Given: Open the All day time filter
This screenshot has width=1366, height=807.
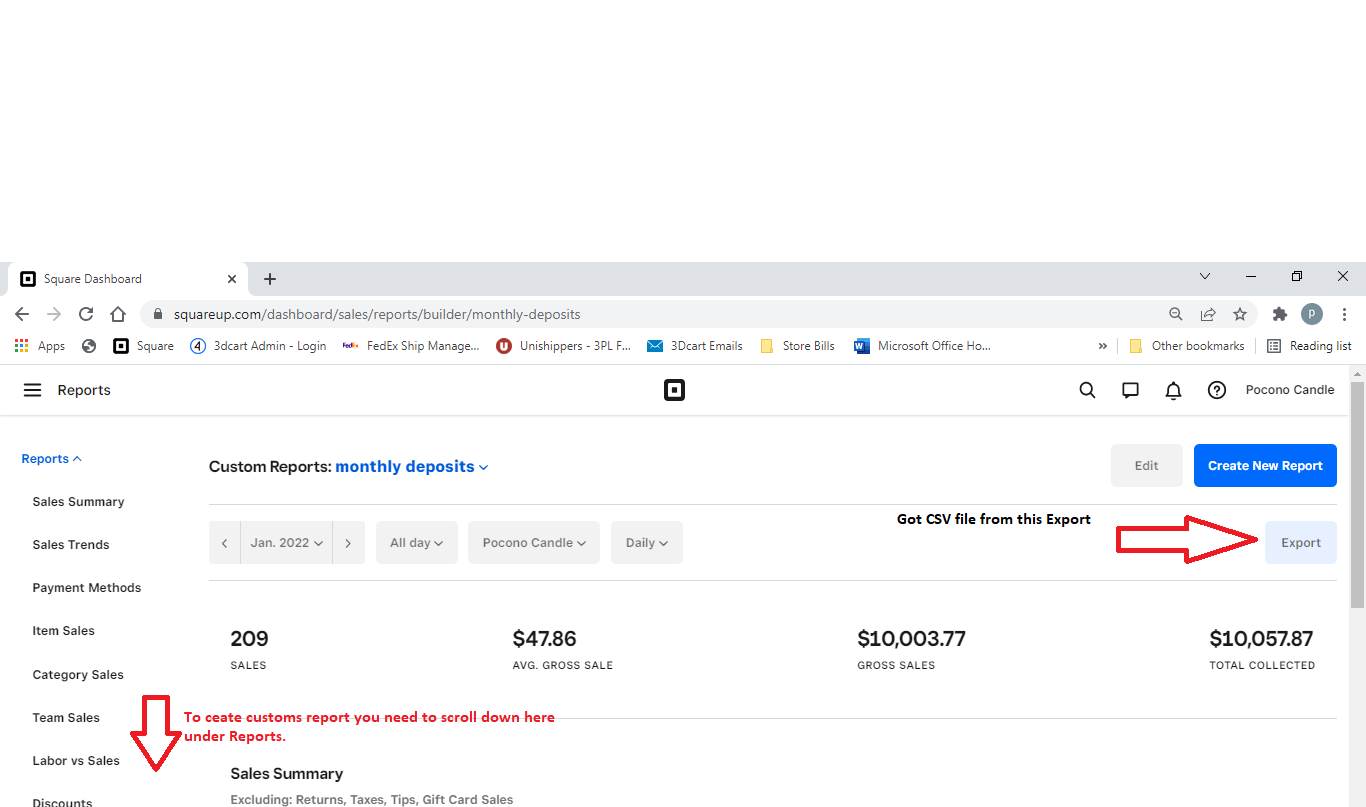Looking at the screenshot, I should pyautogui.click(x=416, y=543).
